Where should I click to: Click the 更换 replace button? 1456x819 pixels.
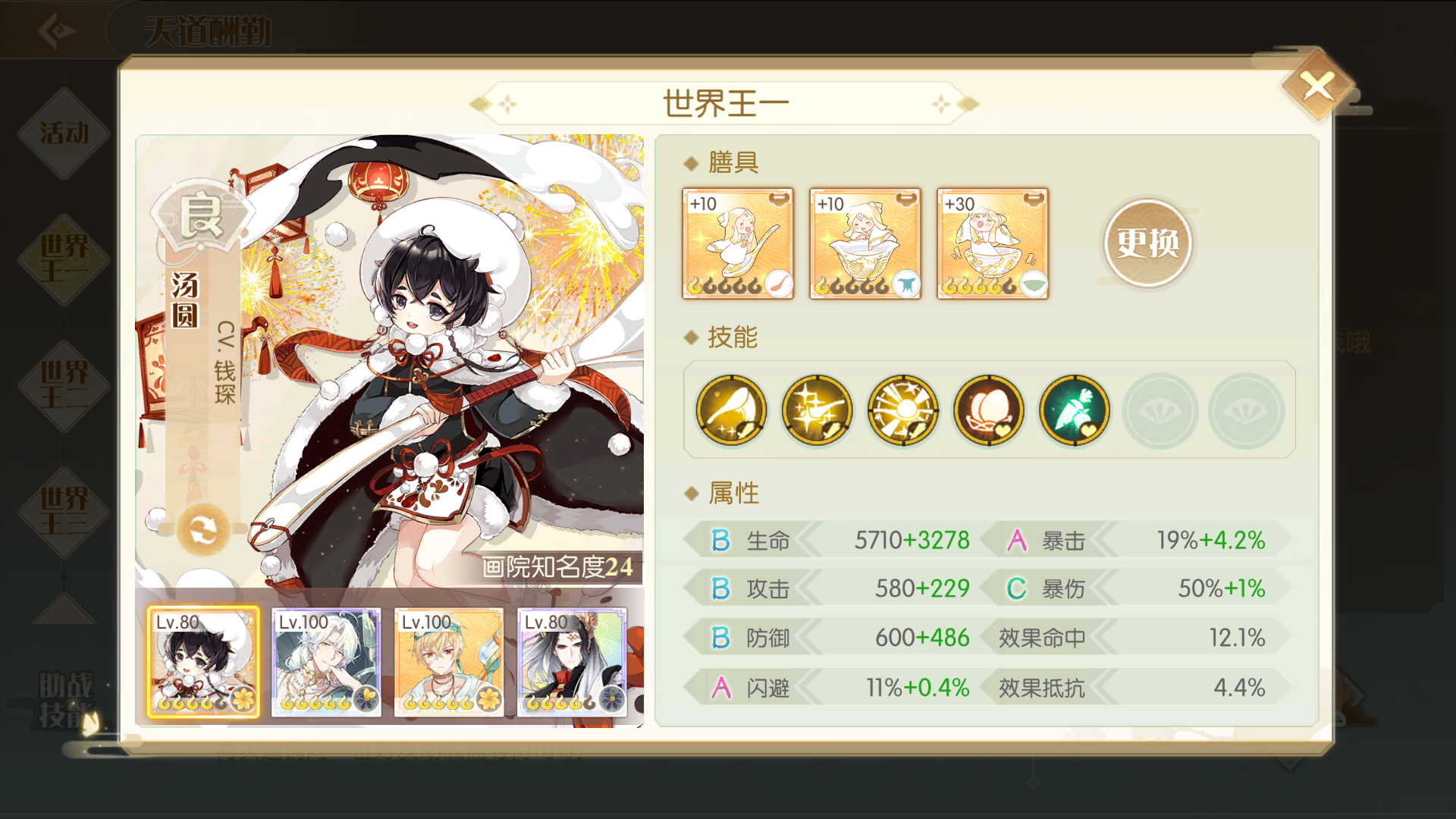tap(1147, 243)
